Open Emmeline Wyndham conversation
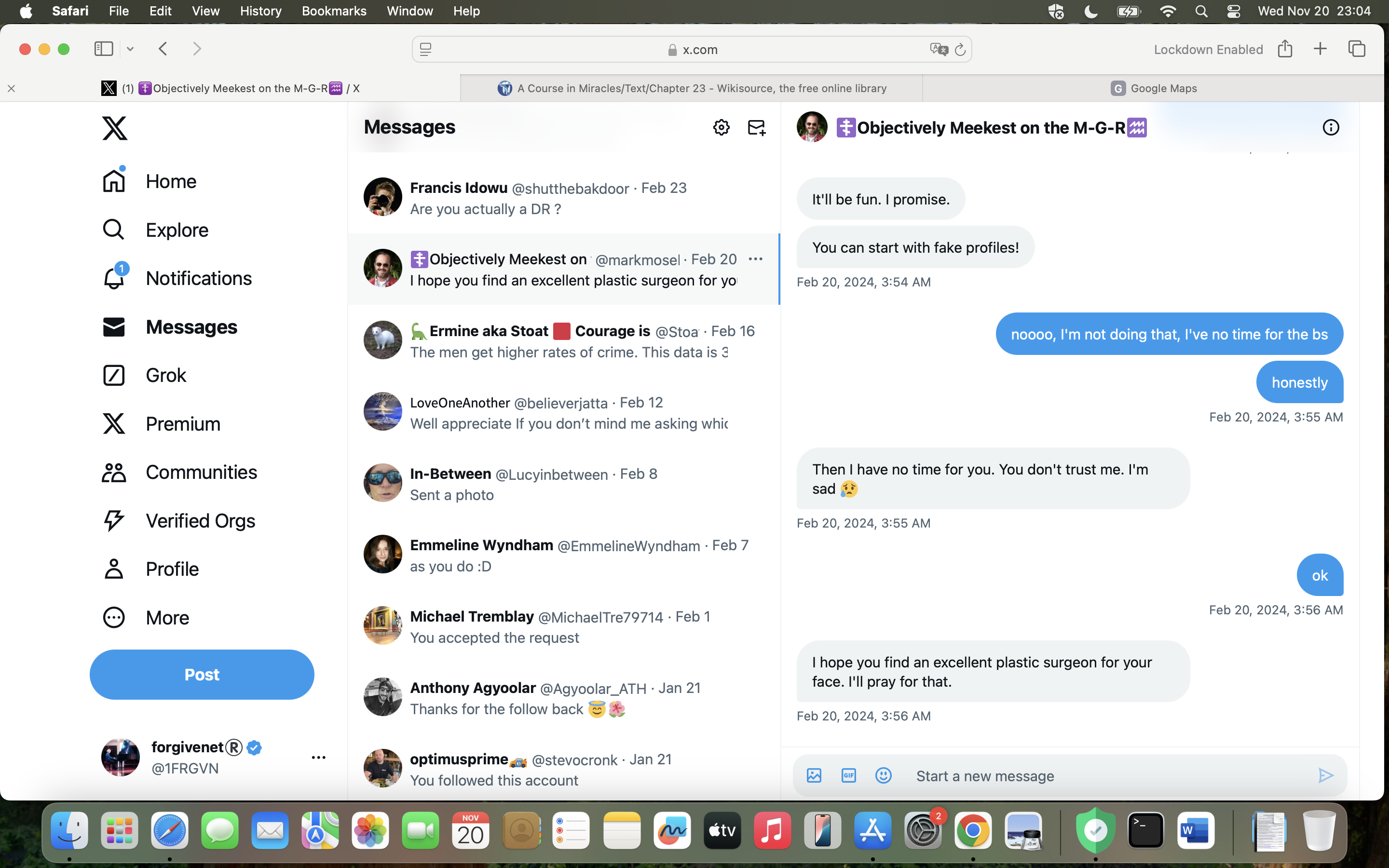This screenshot has width=1389, height=868. coord(564,555)
